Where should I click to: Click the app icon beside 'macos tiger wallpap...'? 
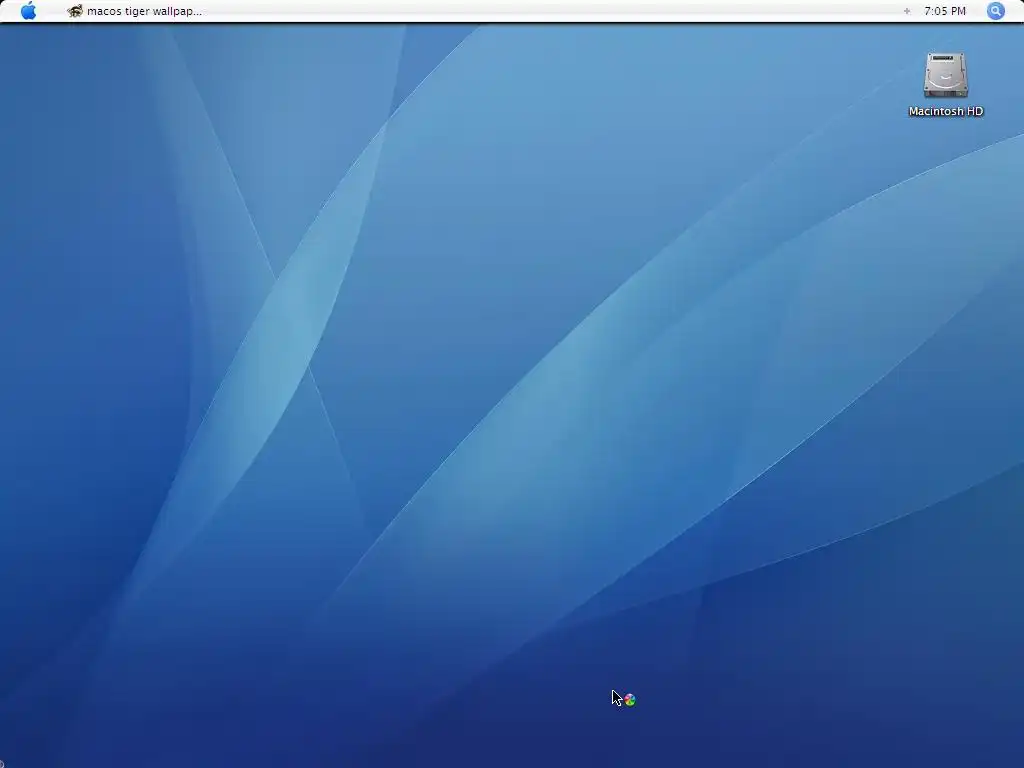coord(75,11)
